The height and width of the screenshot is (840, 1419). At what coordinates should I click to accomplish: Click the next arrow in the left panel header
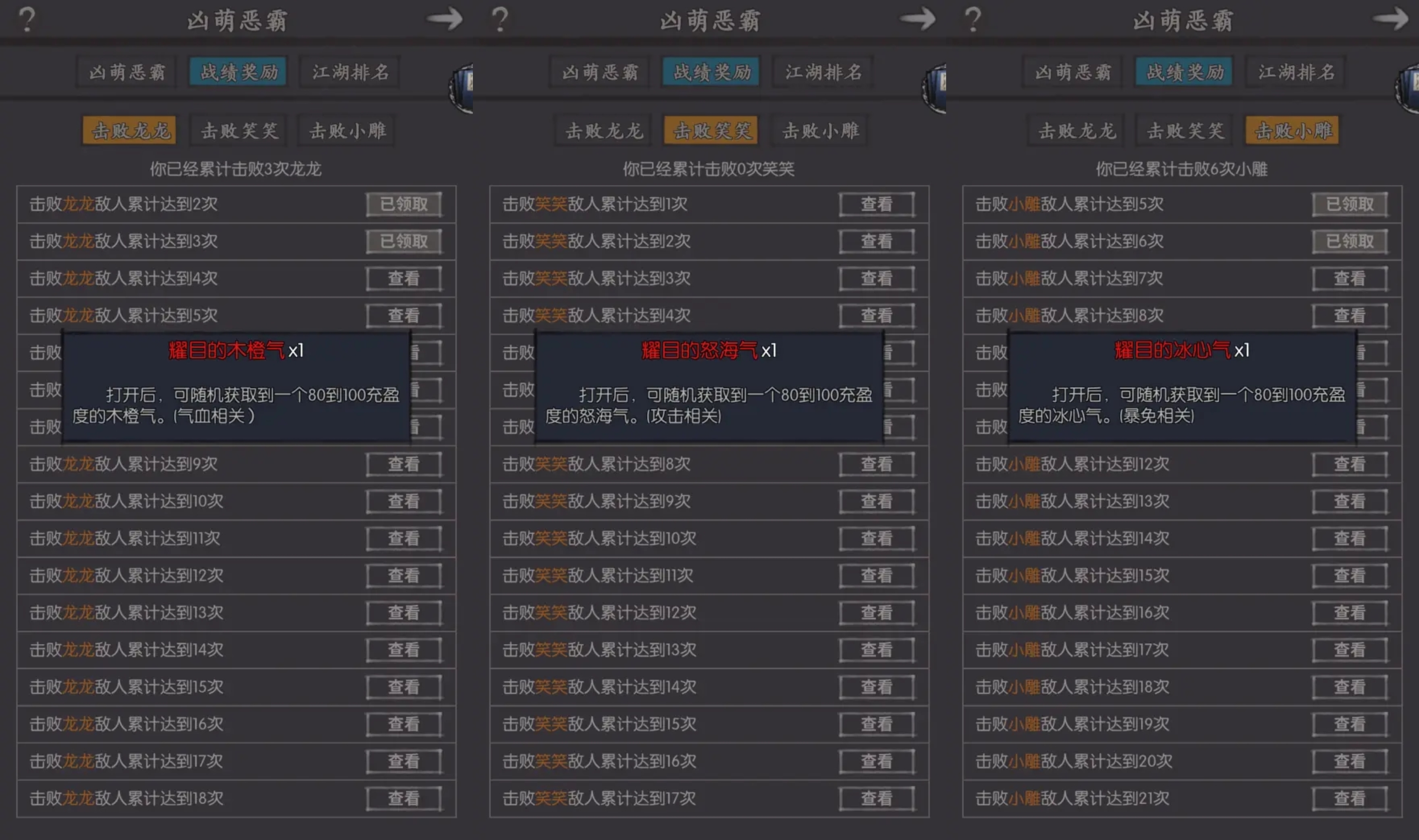click(x=444, y=19)
